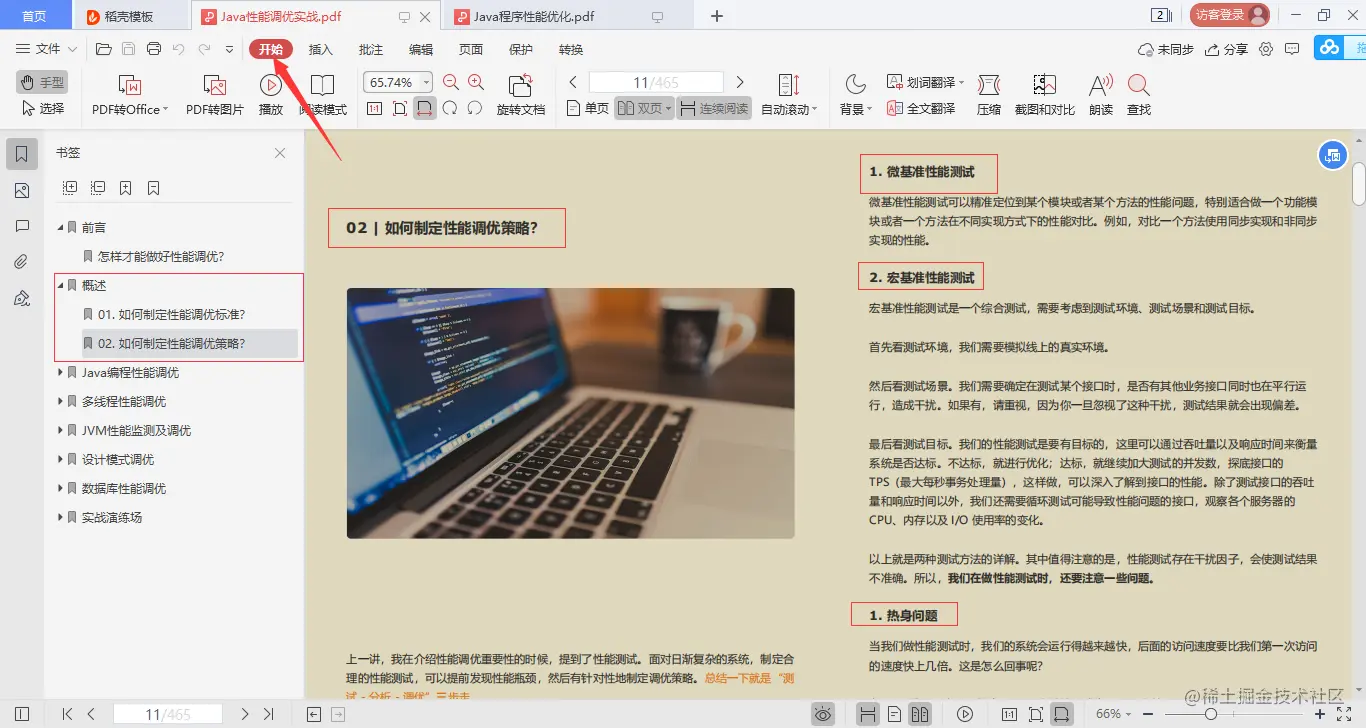The width and height of the screenshot is (1366, 728).
Task: Open the zoom percentage dropdown
Action: pos(424,81)
